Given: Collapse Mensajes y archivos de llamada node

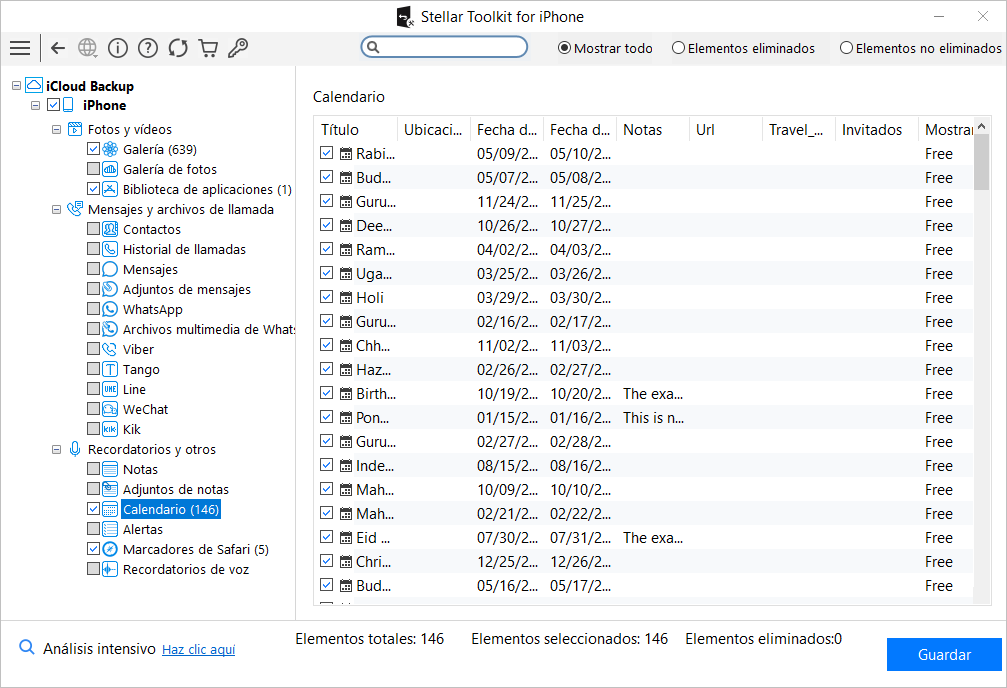Looking at the screenshot, I should pos(56,210).
